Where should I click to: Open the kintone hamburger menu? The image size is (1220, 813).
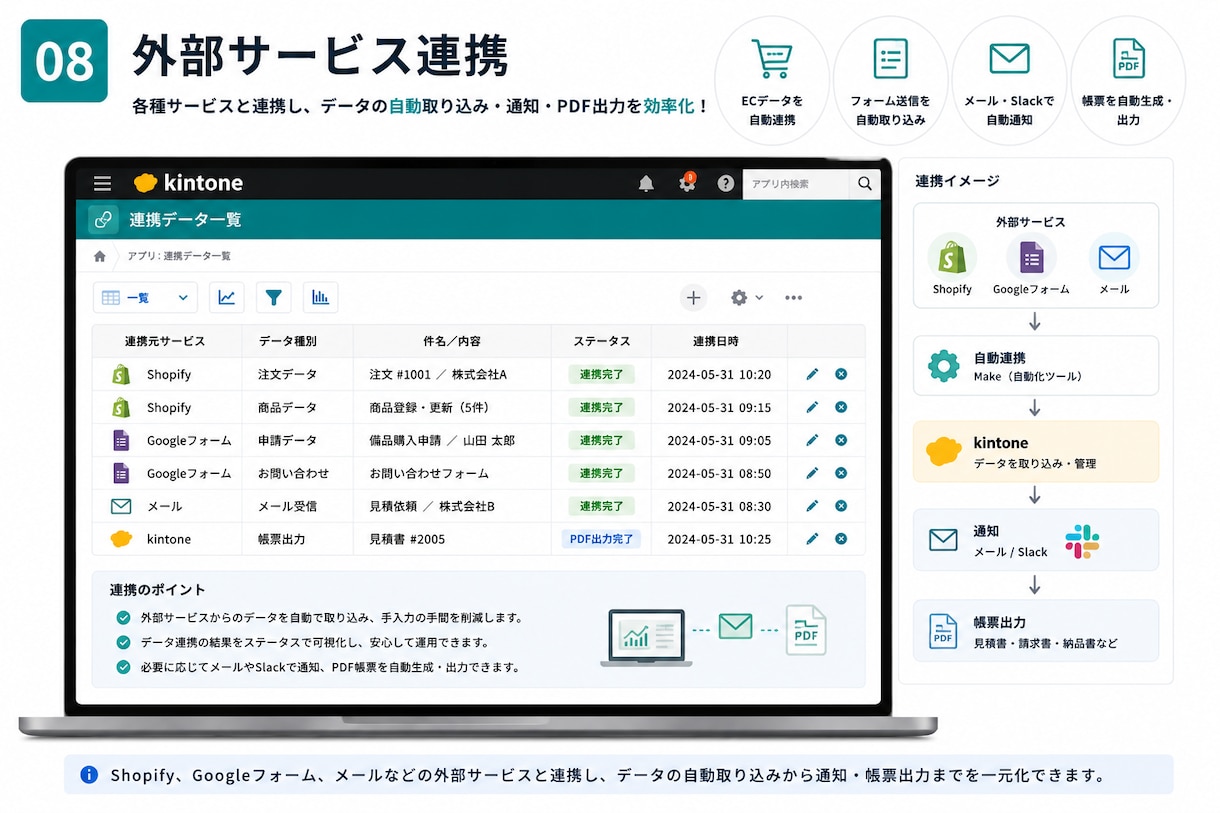tap(102, 183)
